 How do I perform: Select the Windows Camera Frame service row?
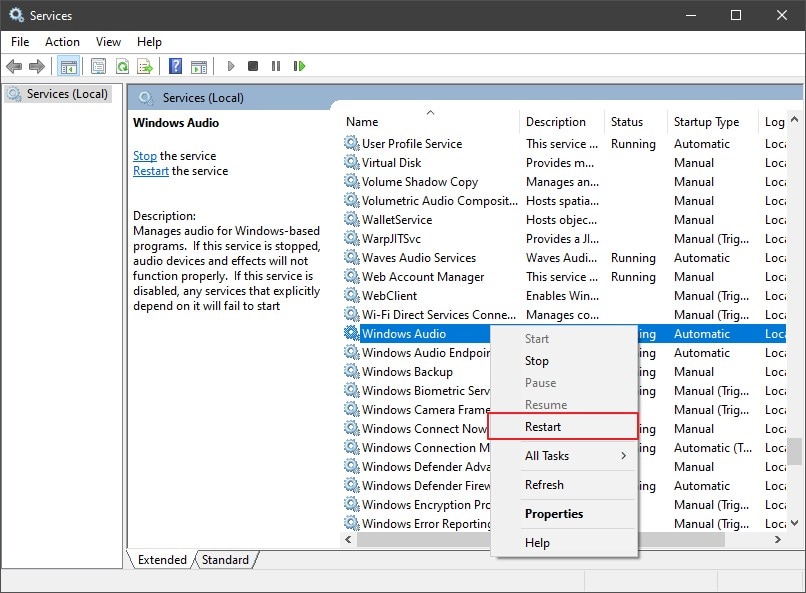(417, 410)
